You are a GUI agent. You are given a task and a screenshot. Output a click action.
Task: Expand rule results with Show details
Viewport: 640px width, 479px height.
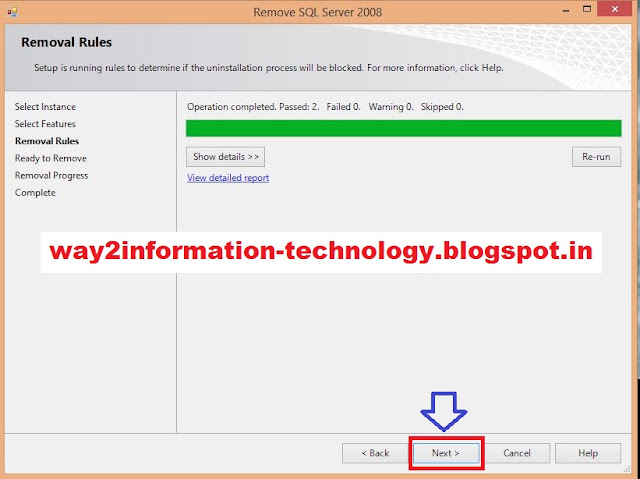225,157
